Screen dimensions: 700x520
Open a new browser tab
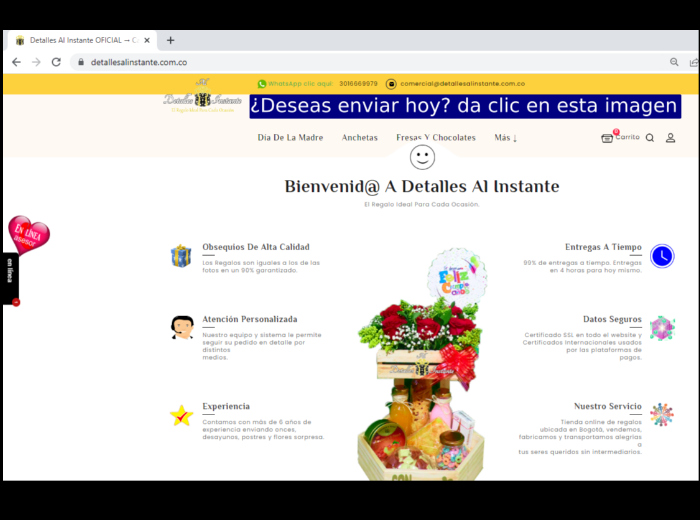pos(171,40)
